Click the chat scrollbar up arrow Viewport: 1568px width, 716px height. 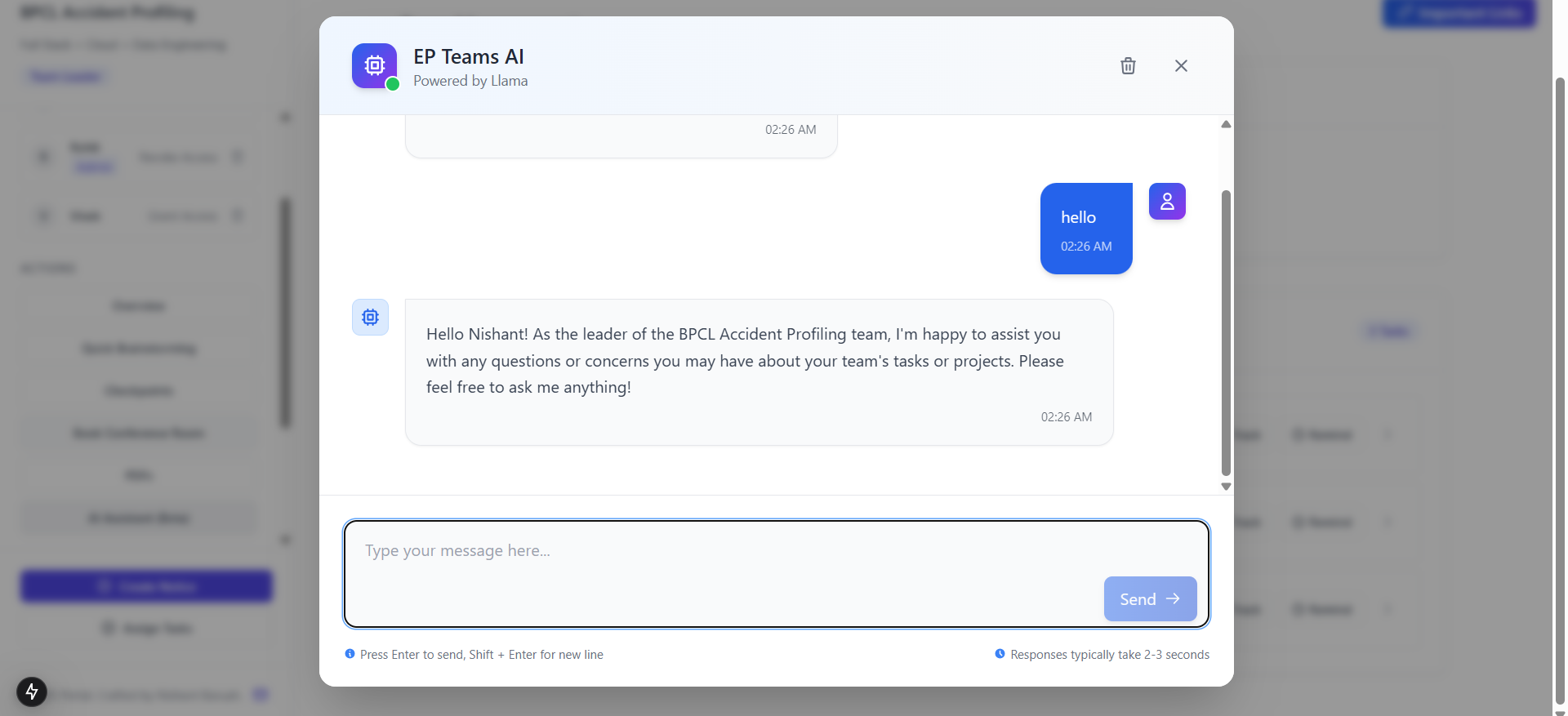tap(1226, 124)
